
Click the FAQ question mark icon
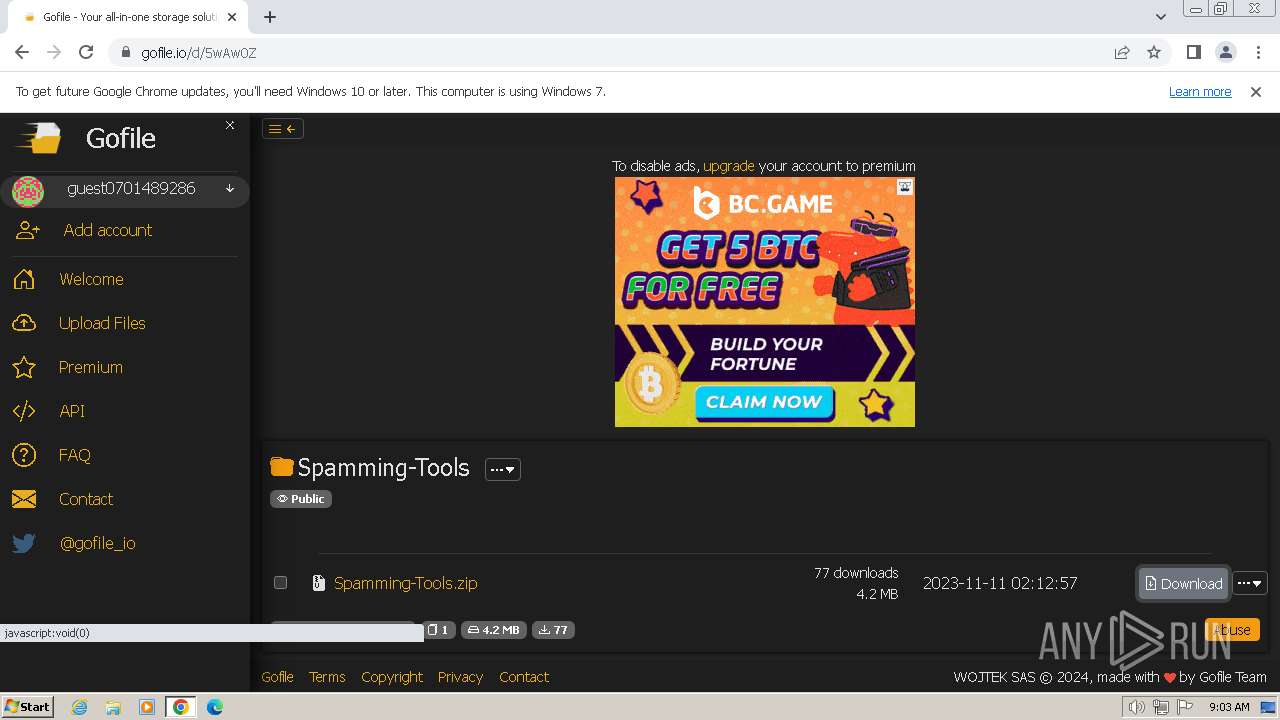[x=24, y=455]
